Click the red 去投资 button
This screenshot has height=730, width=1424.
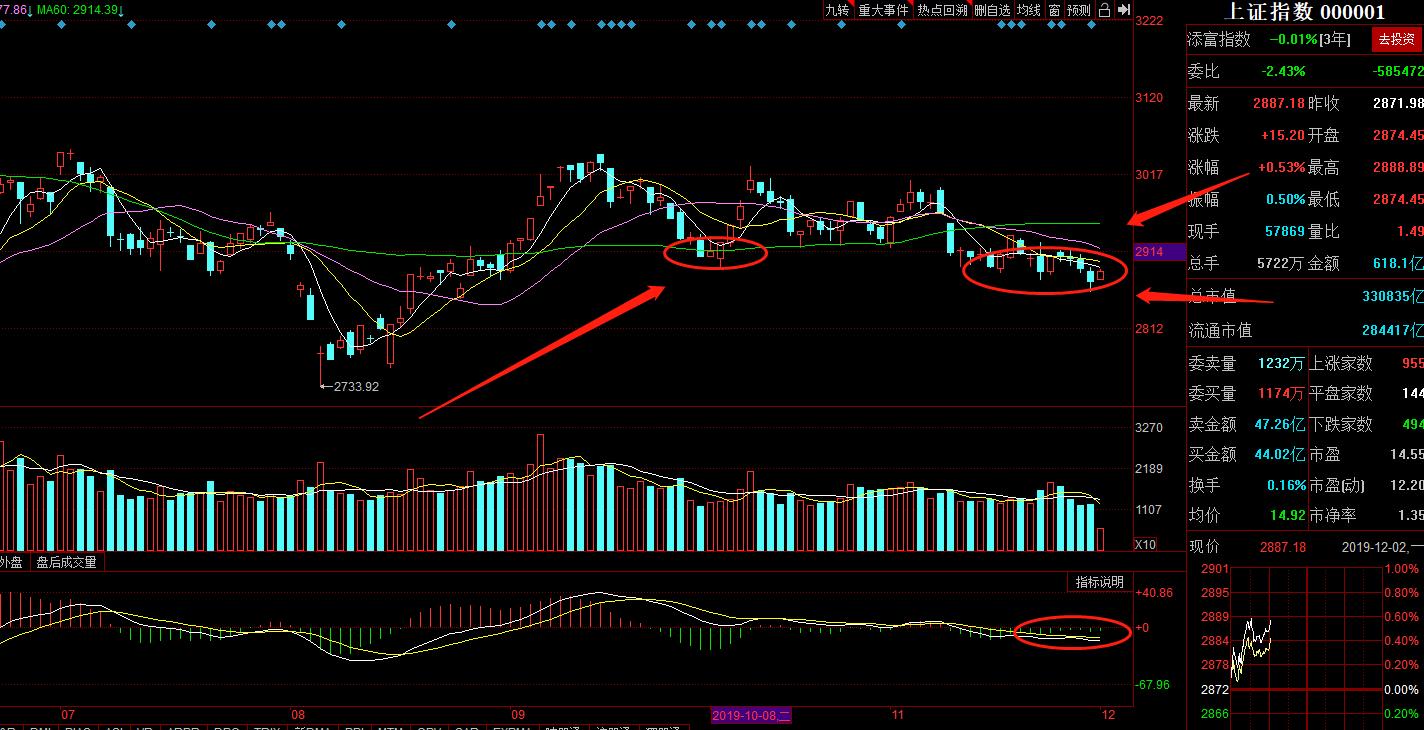[1396, 39]
